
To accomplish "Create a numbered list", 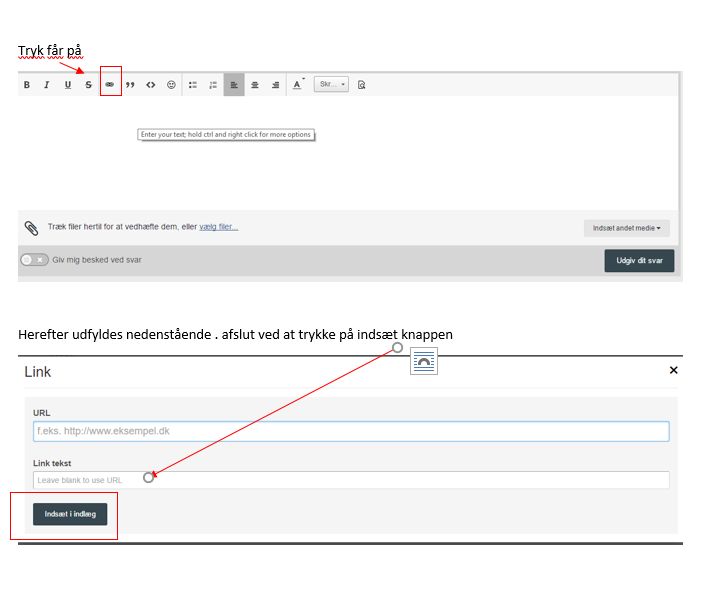I will 213,85.
